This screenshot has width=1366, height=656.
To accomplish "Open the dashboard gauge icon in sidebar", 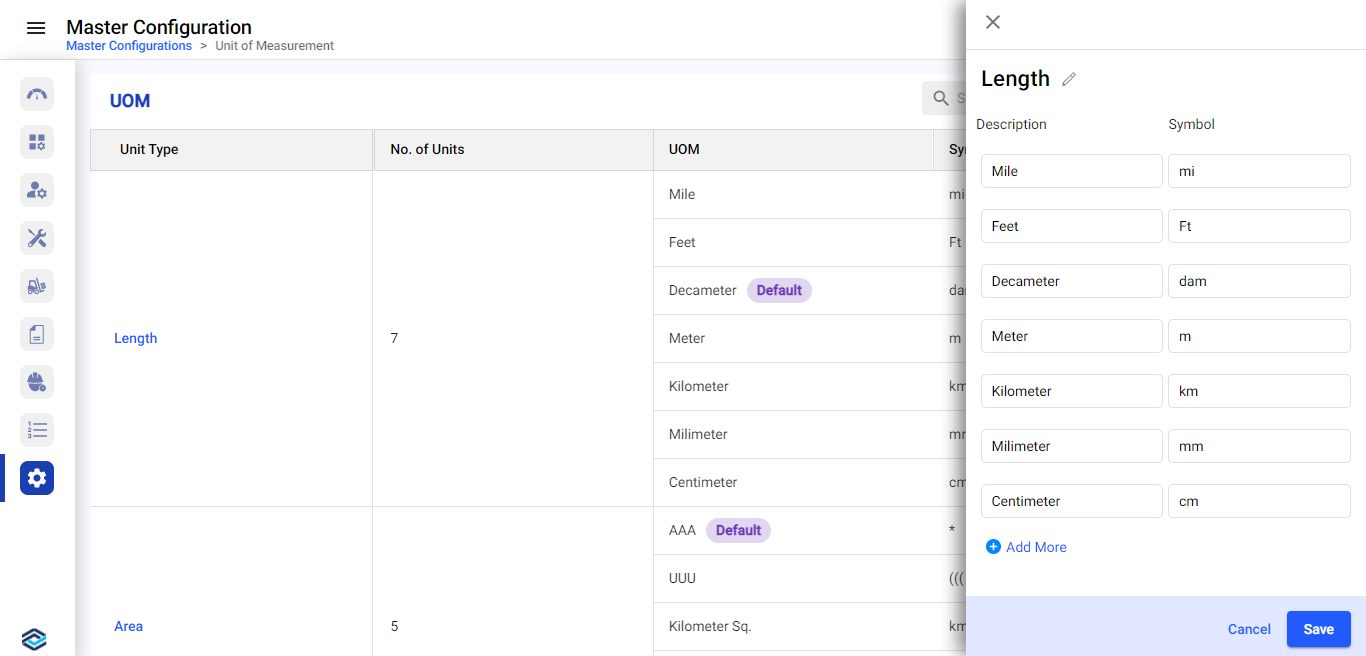I will tap(37, 94).
